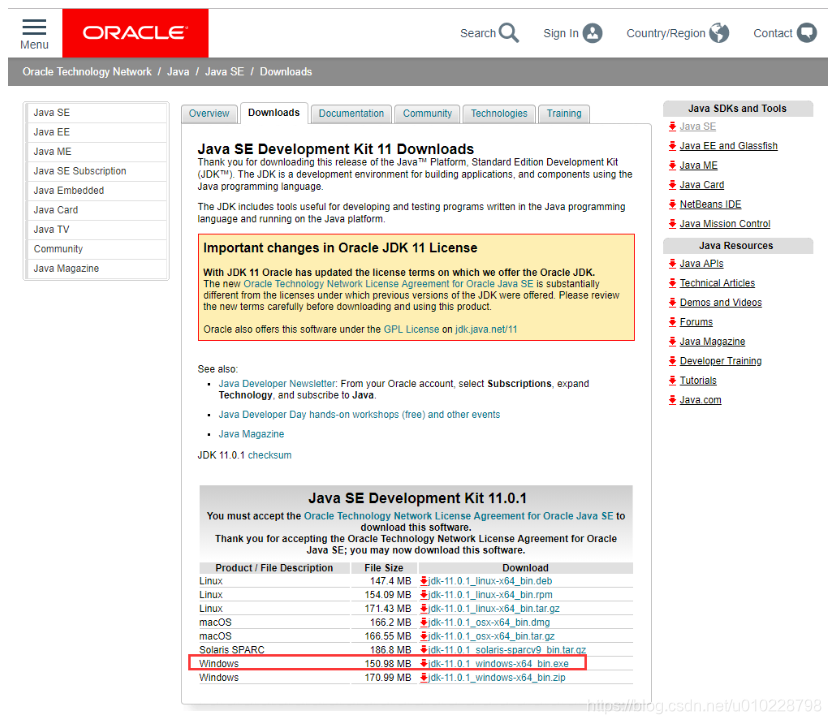Open Java SE in left sidebar
Image resolution: width=831 pixels, height=724 pixels.
[x=96, y=113]
